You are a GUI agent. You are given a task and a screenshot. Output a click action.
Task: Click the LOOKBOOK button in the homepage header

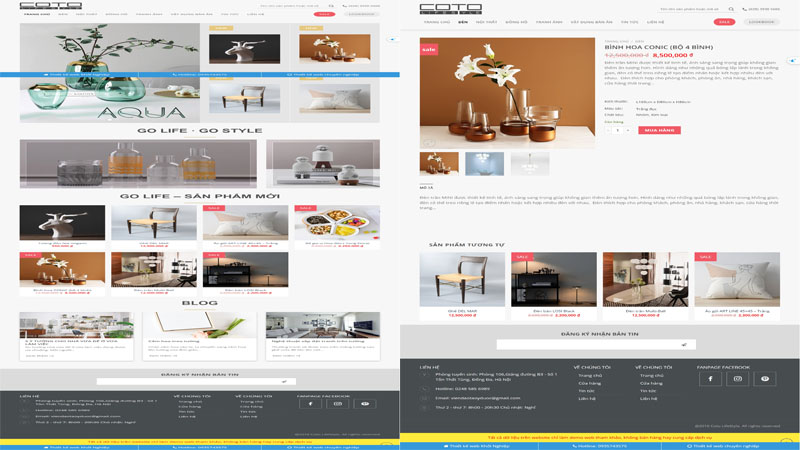point(361,14)
